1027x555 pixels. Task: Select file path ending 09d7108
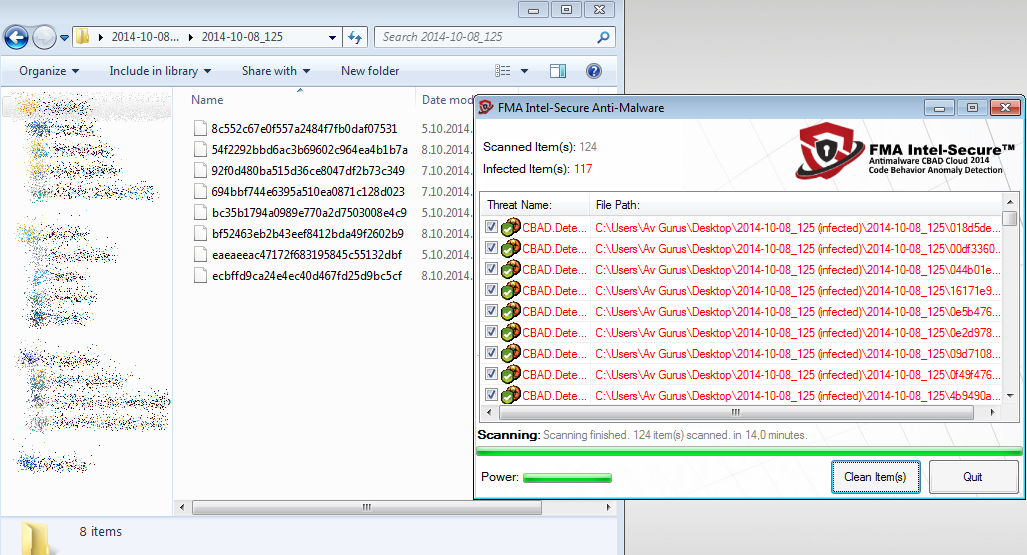(x=798, y=354)
